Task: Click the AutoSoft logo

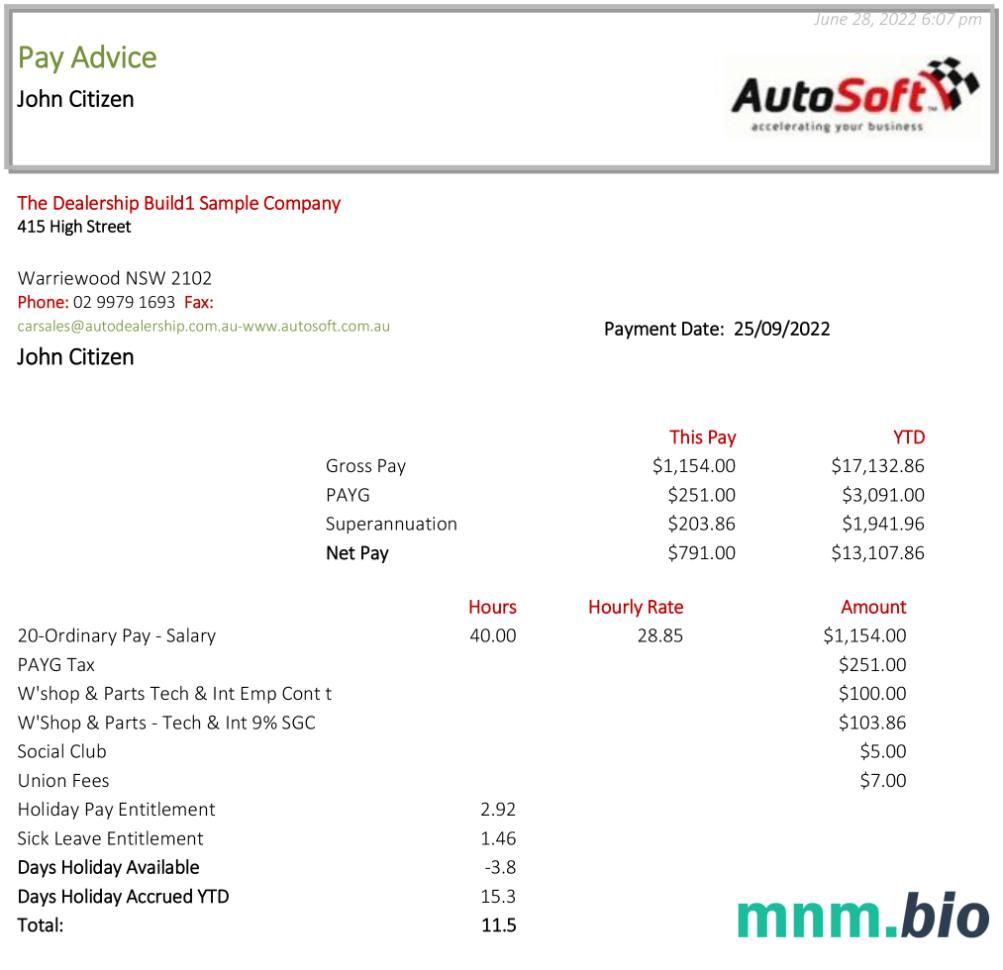Action: (x=853, y=97)
